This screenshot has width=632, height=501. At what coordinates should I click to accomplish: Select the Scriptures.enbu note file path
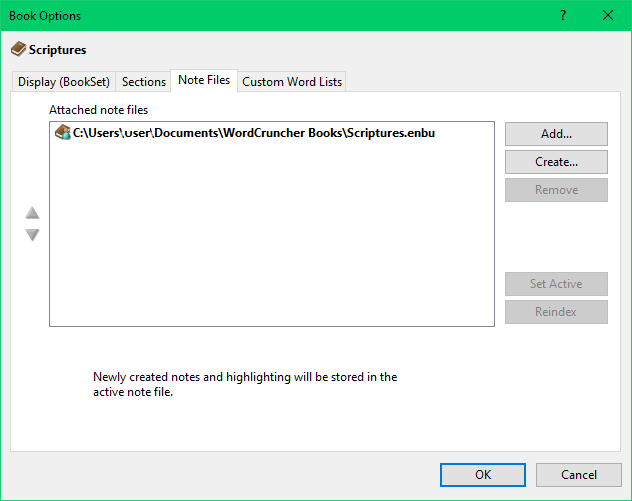tap(254, 133)
